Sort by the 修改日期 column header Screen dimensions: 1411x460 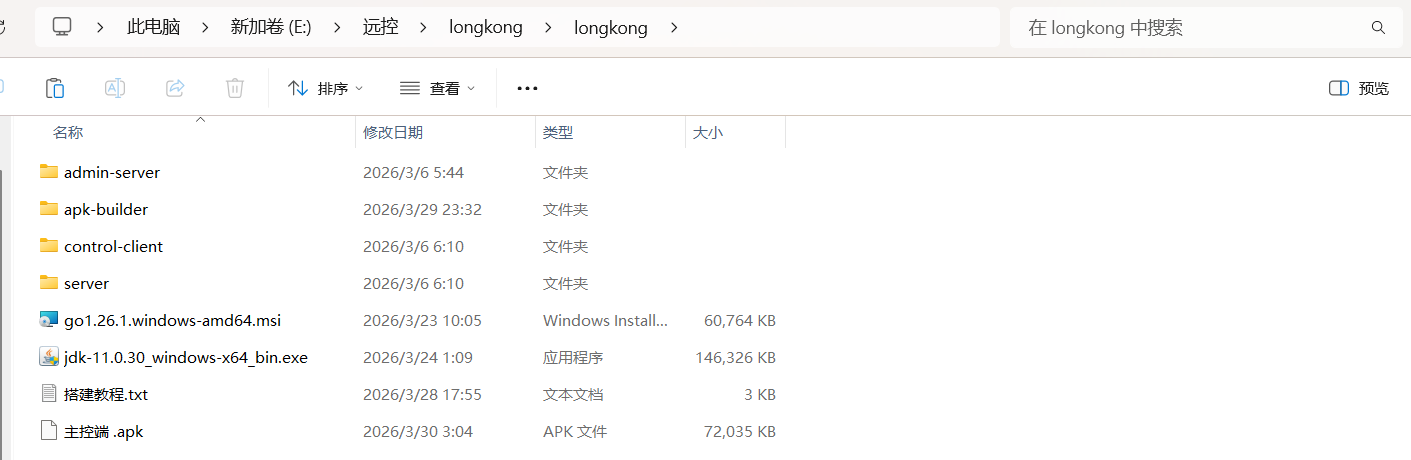393,132
